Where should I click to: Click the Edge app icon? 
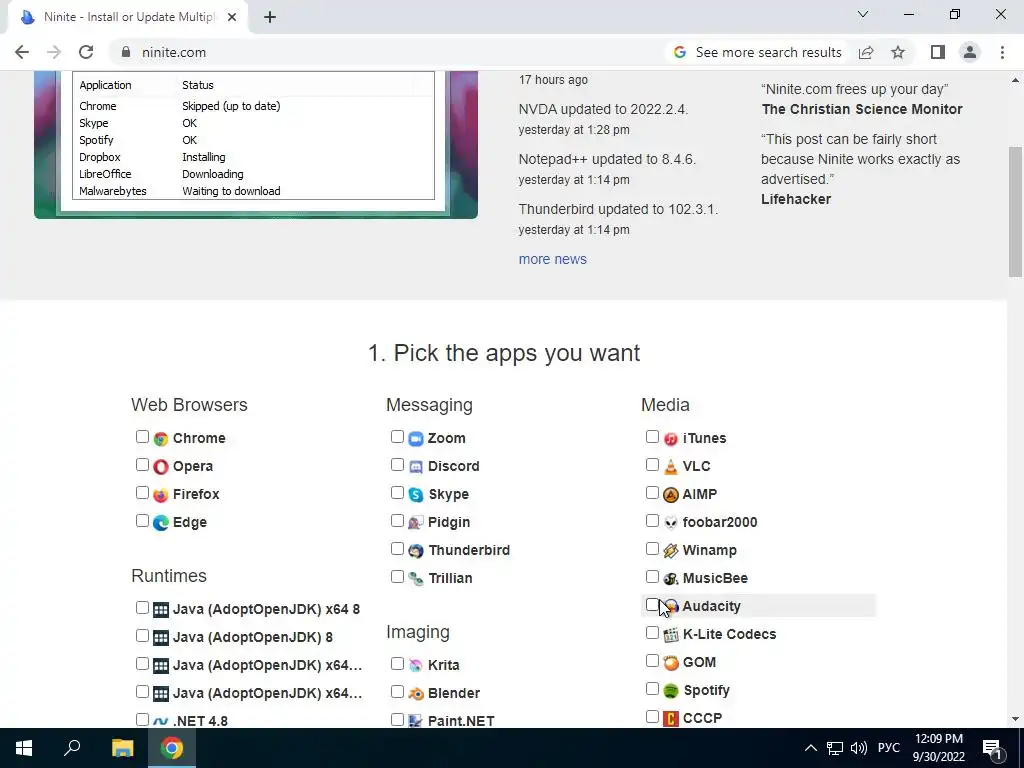161,523
